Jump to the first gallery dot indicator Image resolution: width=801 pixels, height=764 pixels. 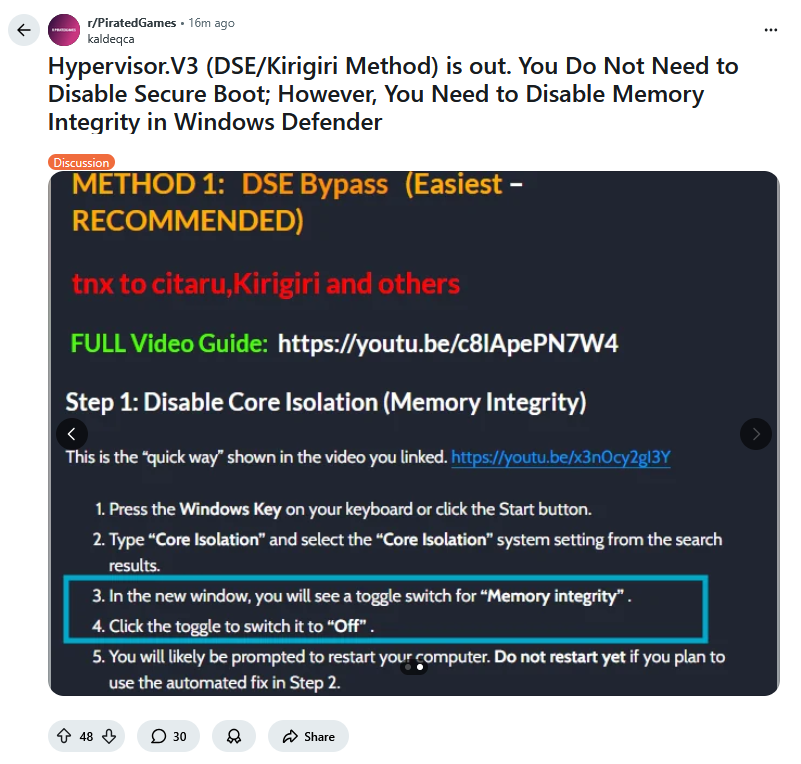point(408,667)
